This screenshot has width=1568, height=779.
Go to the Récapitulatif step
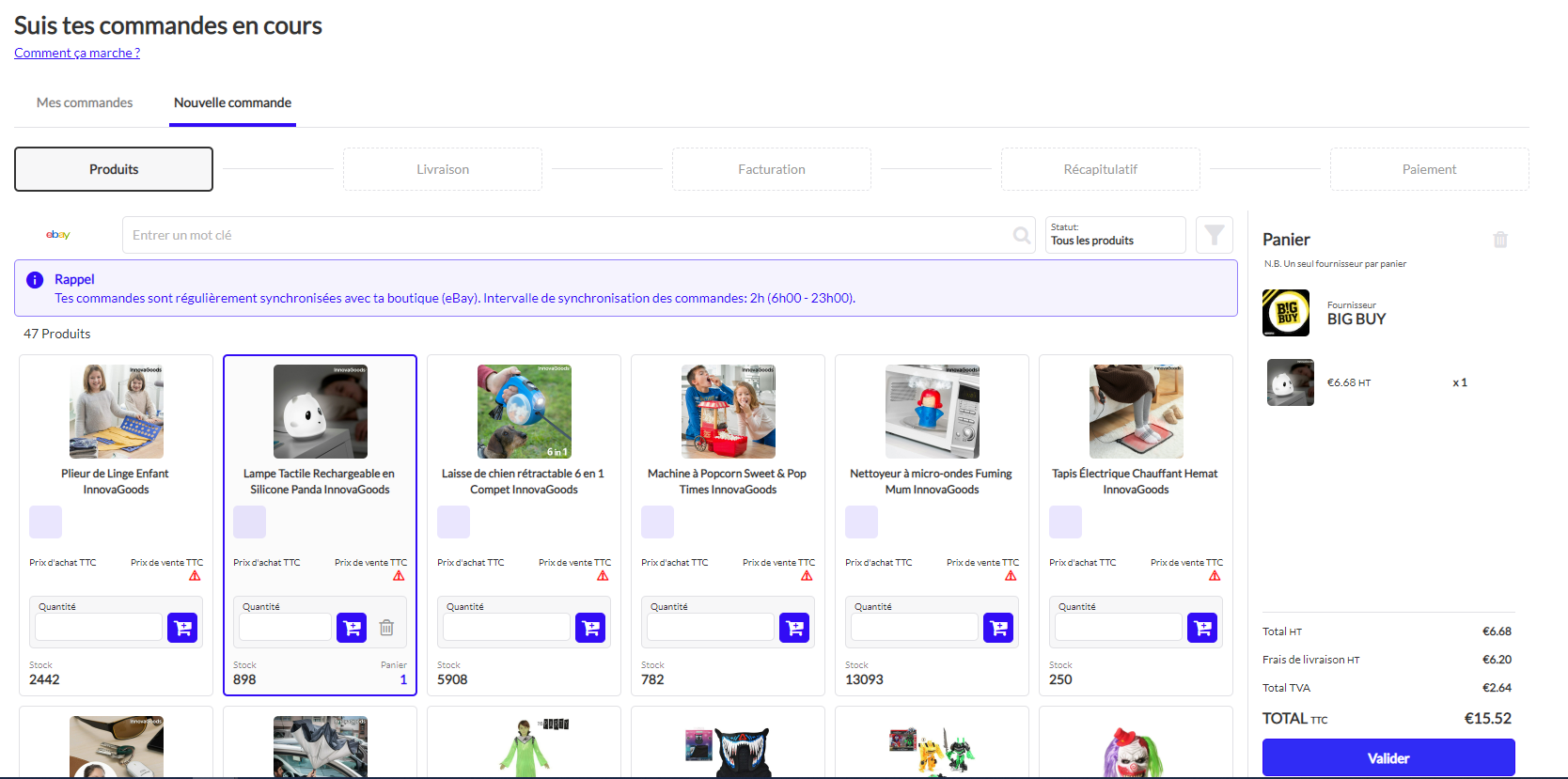pos(1101,169)
